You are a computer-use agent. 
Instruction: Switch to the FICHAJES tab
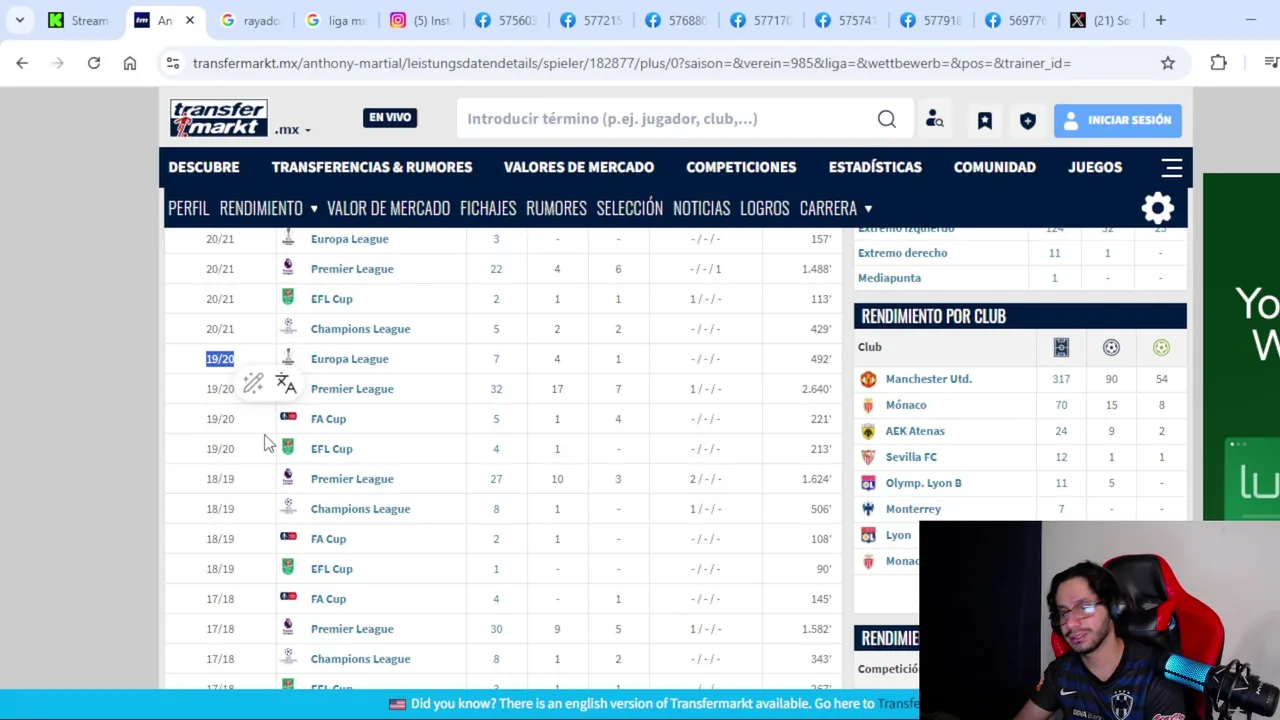[488, 208]
